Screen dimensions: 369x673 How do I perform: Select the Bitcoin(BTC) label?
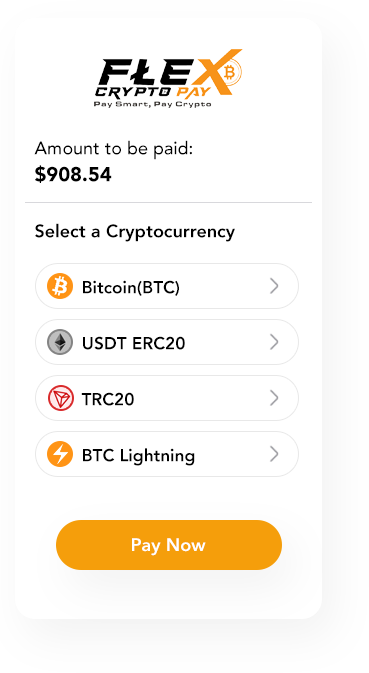click(x=131, y=287)
